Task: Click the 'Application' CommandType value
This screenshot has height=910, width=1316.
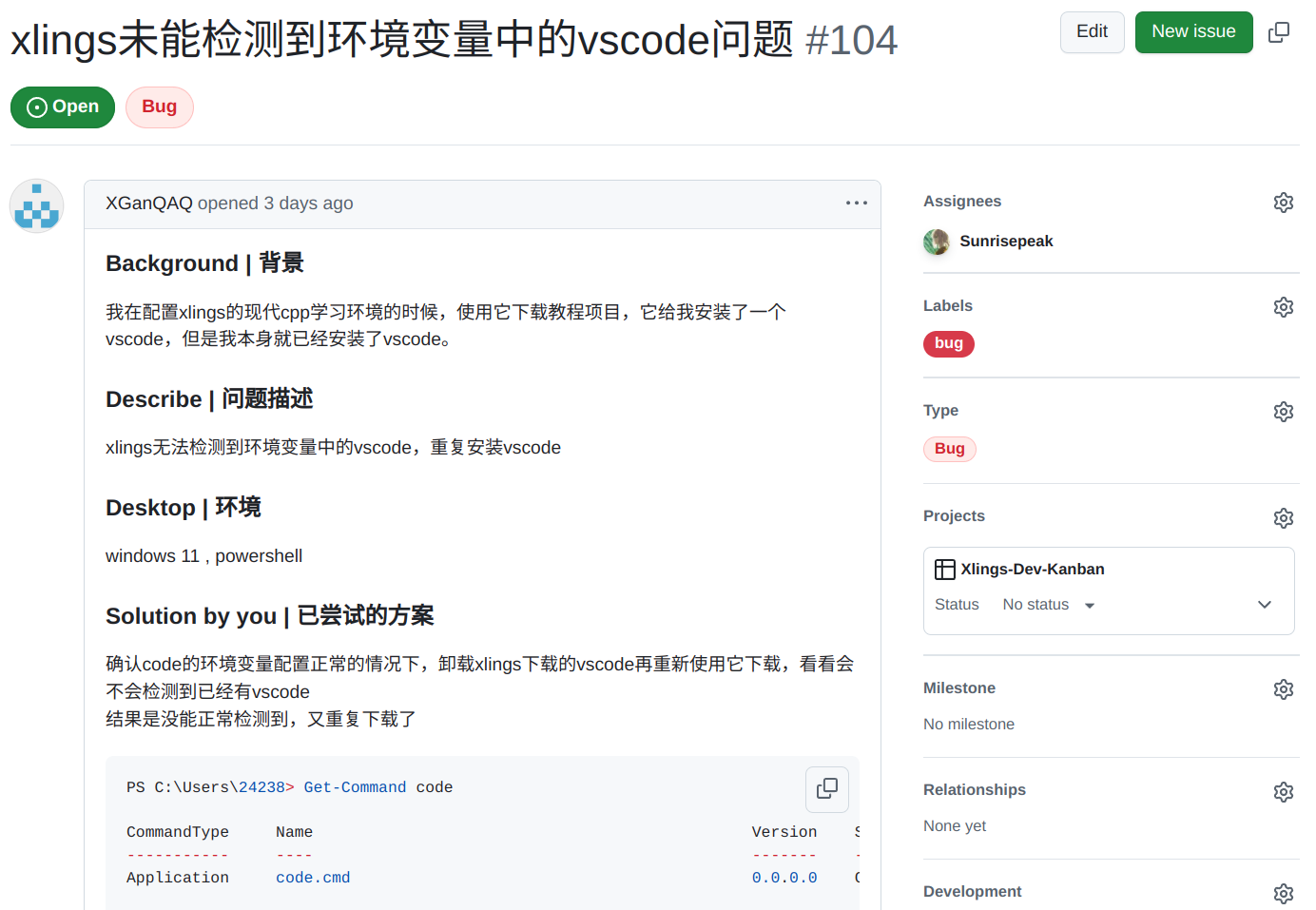Action: [x=178, y=878]
